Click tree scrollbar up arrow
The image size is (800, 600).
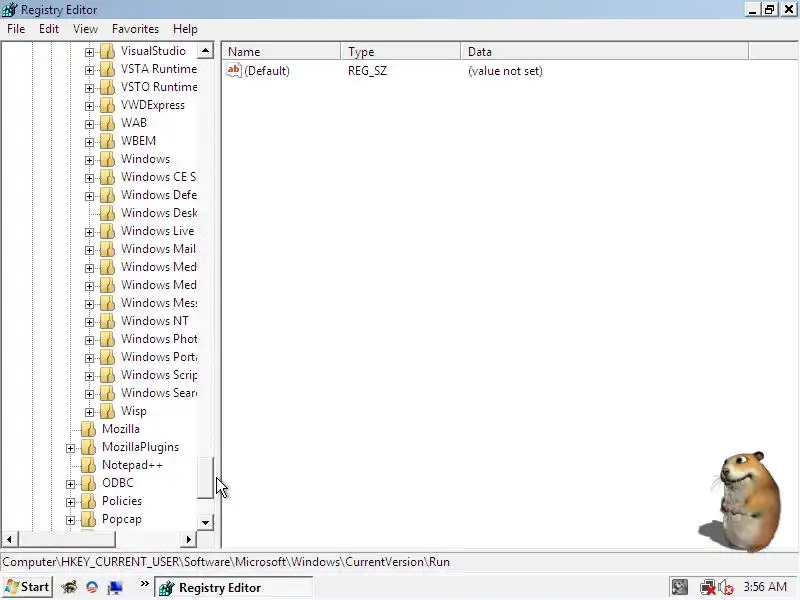click(x=205, y=50)
